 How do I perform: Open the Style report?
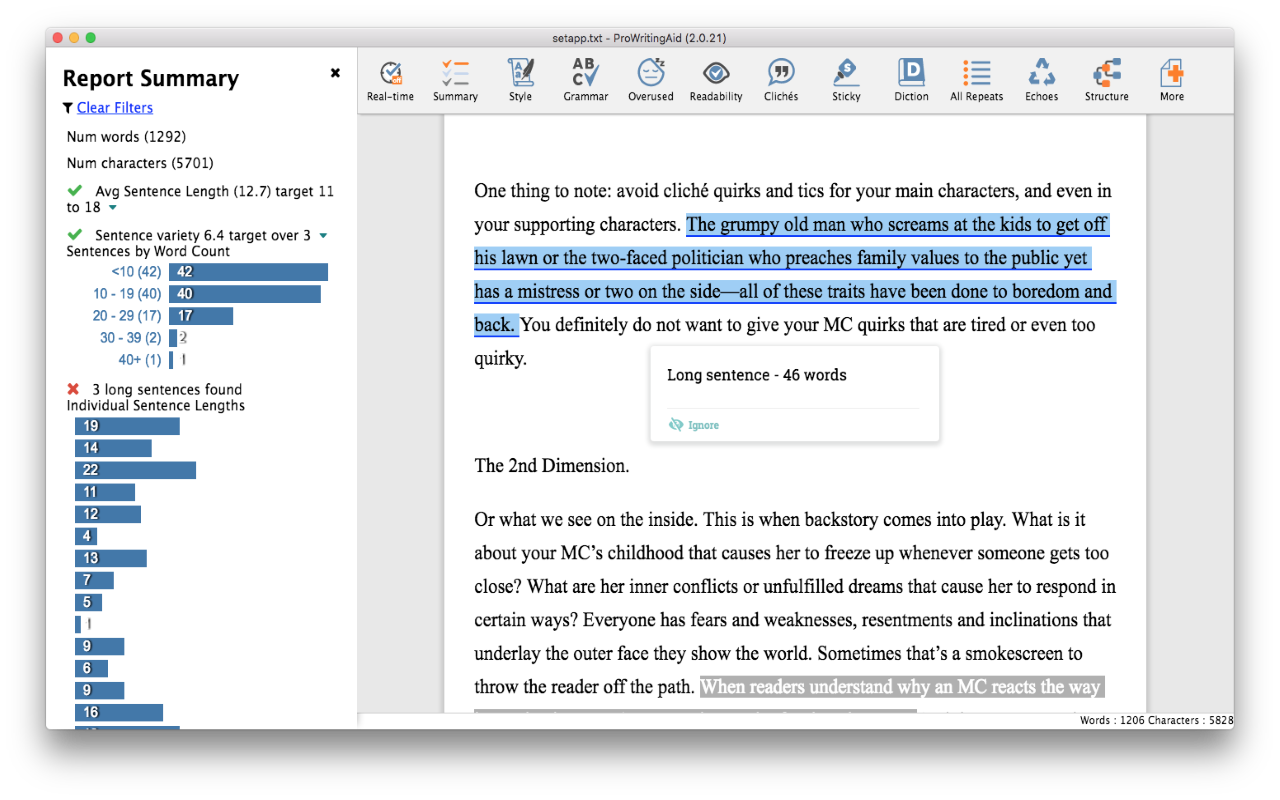[520, 80]
